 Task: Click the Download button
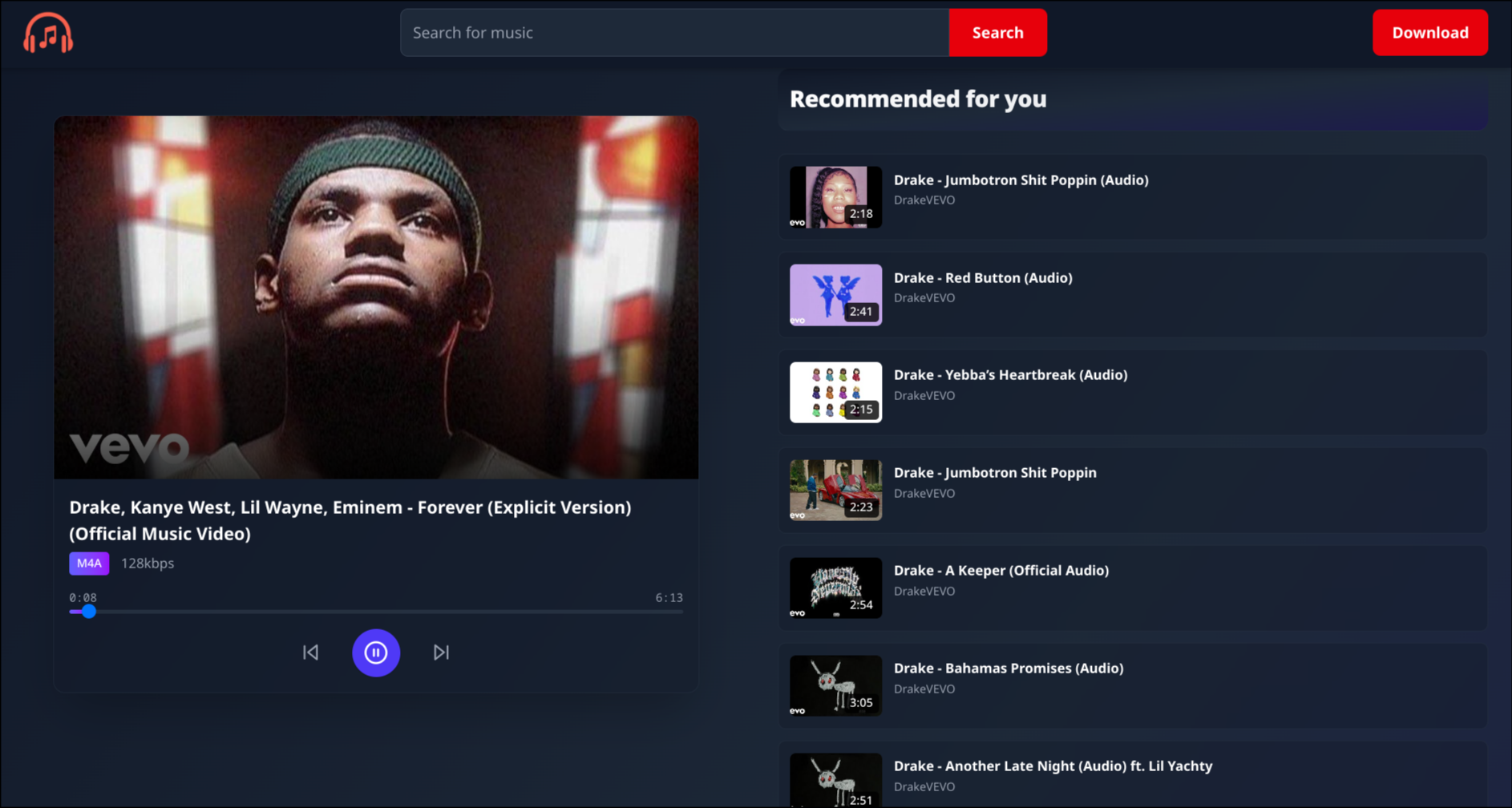(x=1429, y=33)
